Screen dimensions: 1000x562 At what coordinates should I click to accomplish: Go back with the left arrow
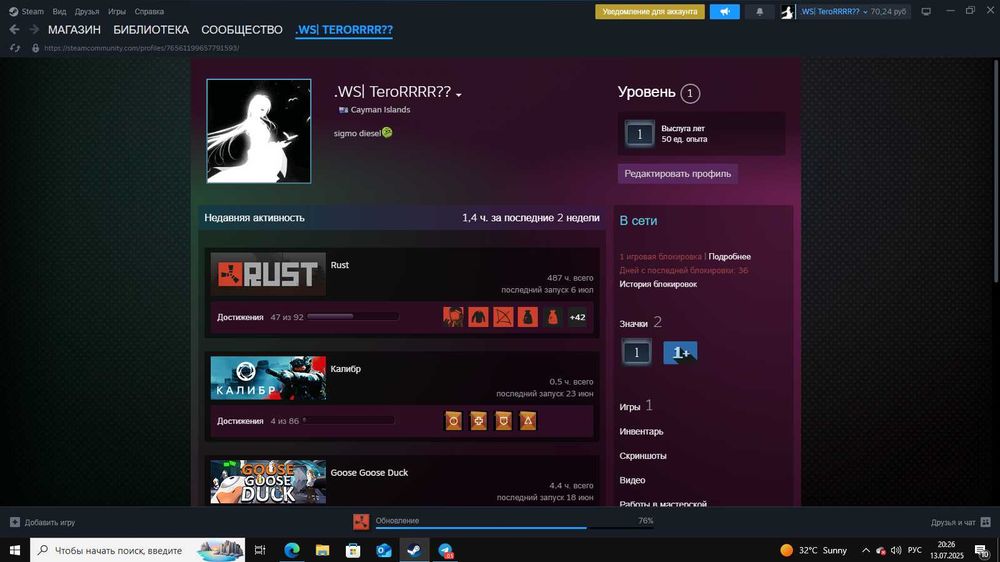tap(14, 29)
